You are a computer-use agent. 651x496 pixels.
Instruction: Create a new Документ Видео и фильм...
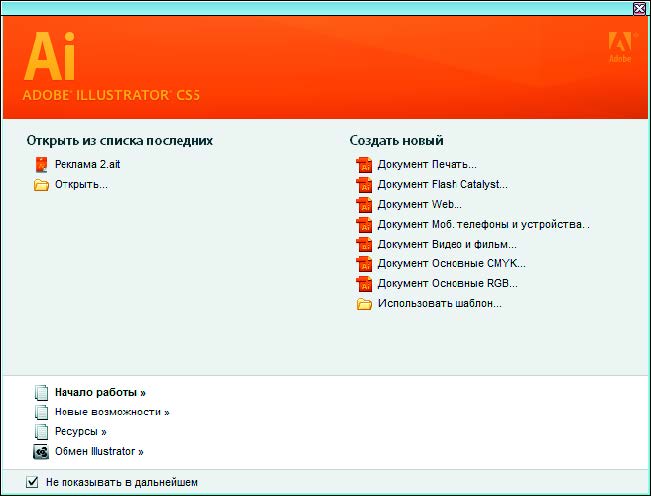point(447,244)
